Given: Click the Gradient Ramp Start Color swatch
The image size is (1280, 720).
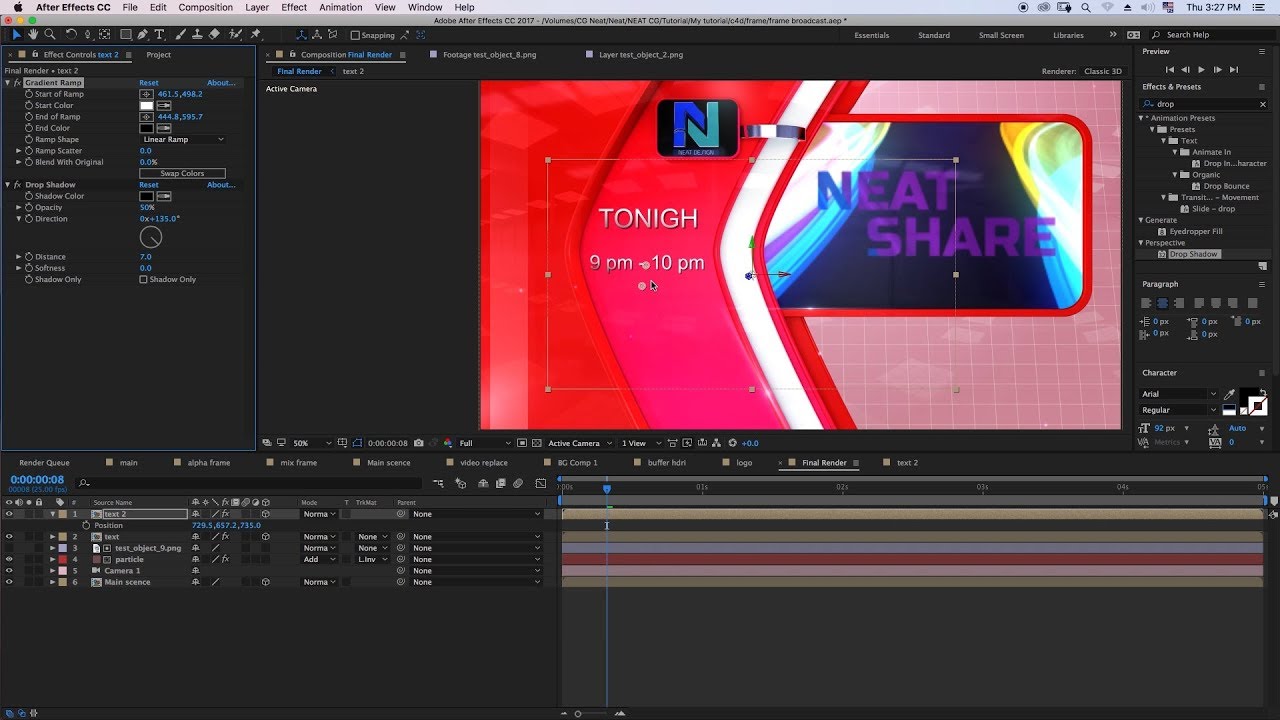Looking at the screenshot, I should [146, 106].
